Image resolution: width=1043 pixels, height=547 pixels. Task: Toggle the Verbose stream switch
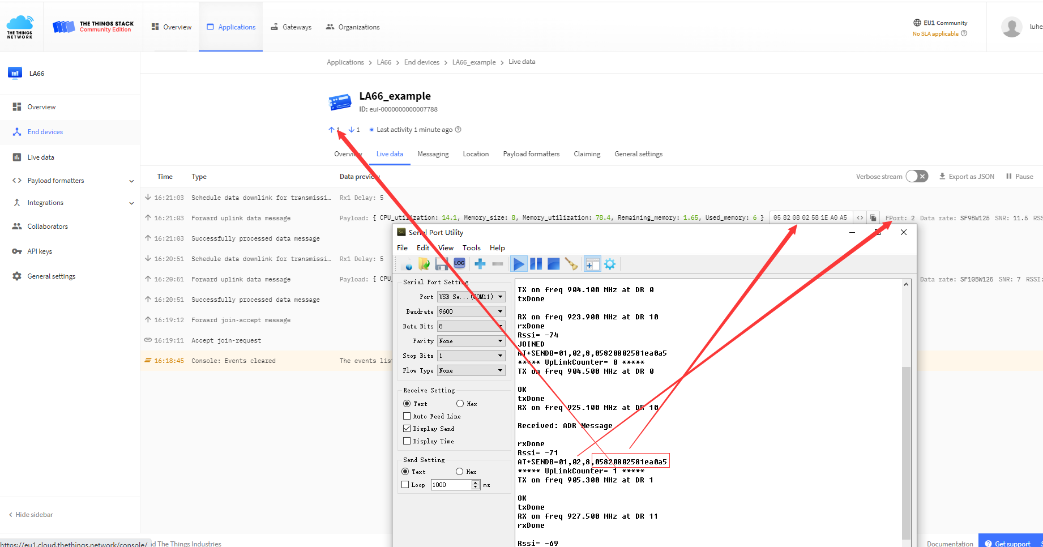point(917,176)
